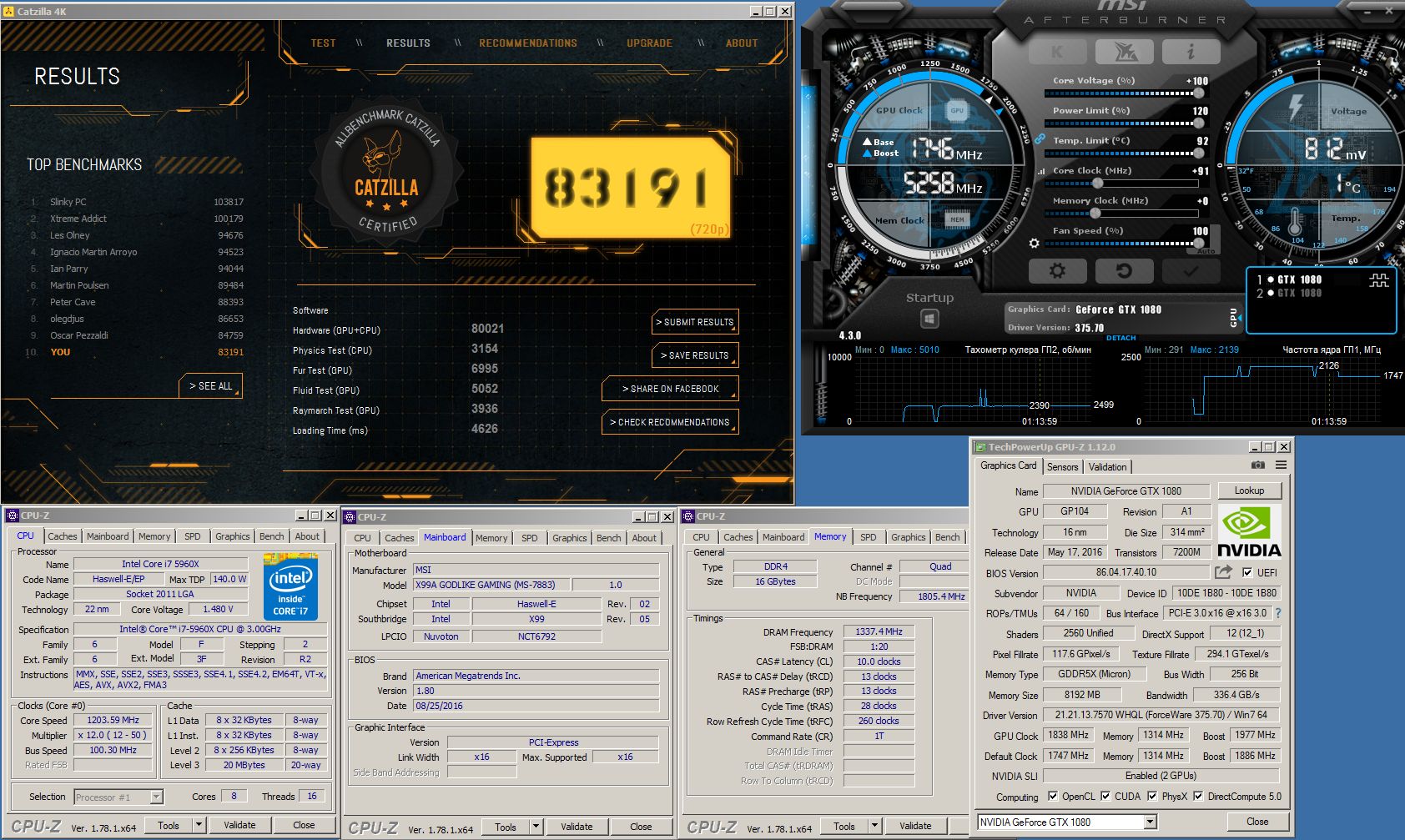1405x840 pixels.
Task: Expand Tools arrow in the CPU tab CPU-Z window
Action: [199, 826]
